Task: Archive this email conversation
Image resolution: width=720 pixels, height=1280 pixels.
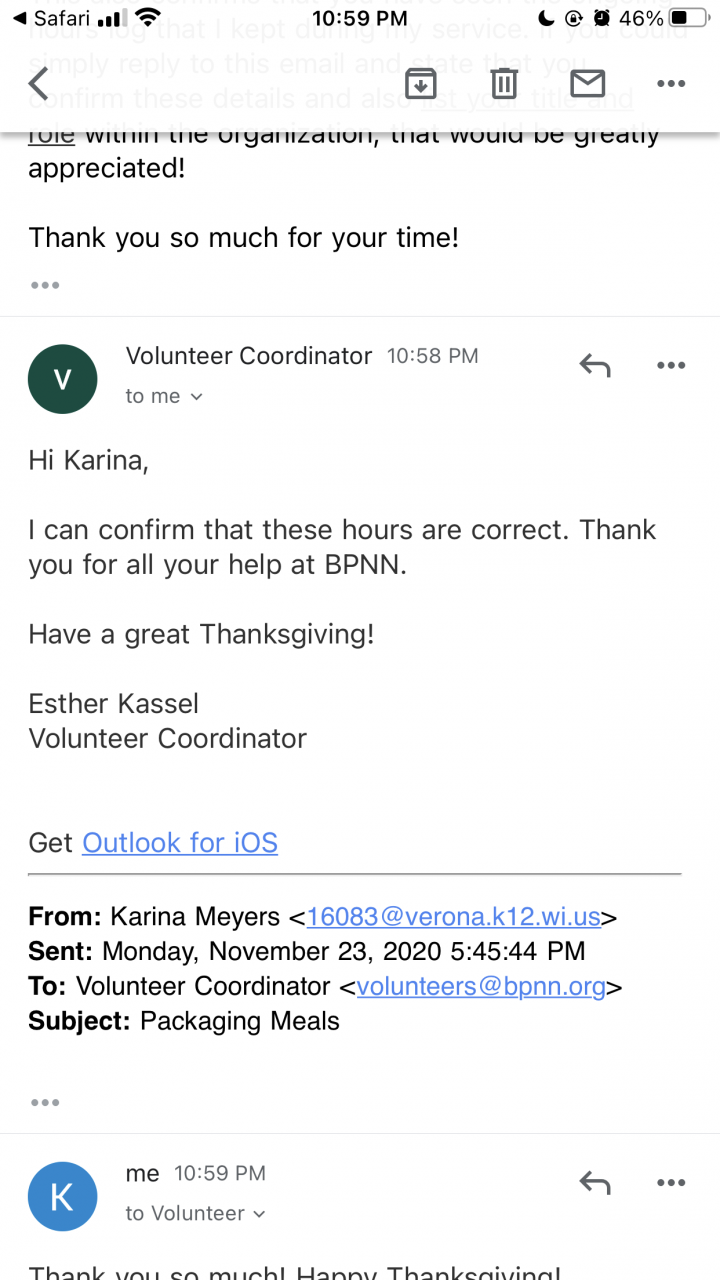Action: 421,84
